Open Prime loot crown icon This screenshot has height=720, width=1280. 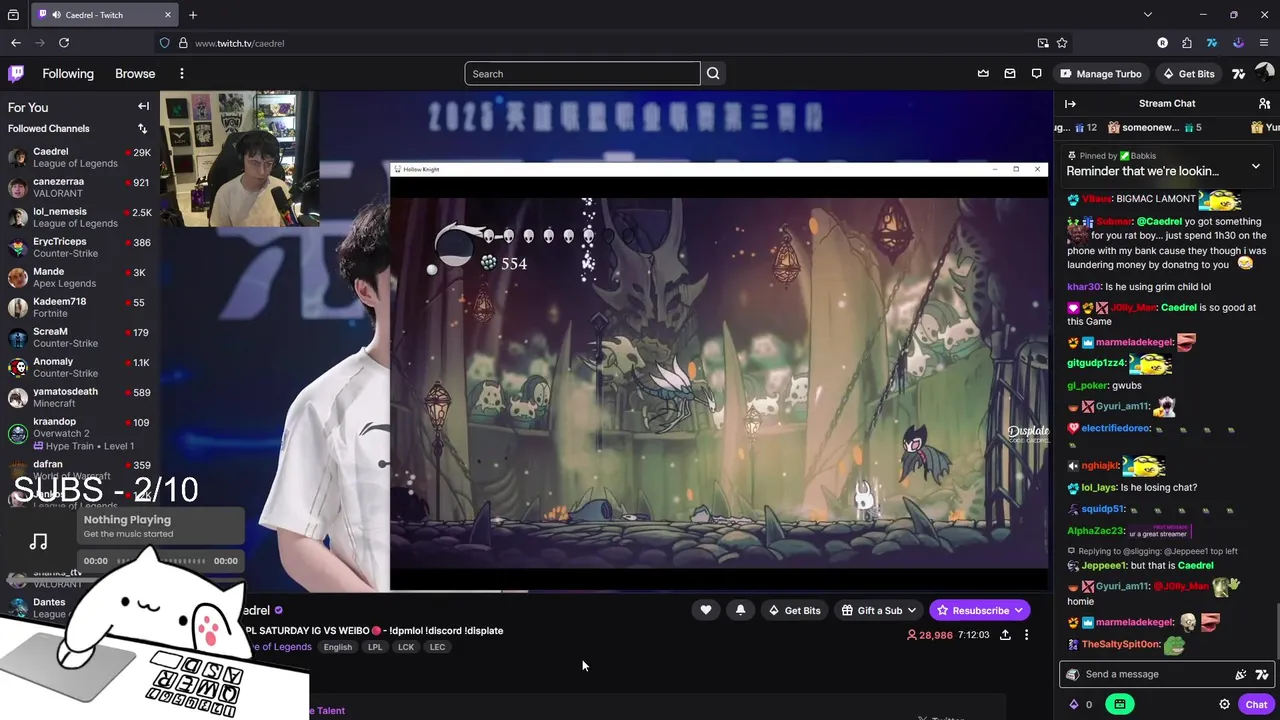(x=983, y=74)
